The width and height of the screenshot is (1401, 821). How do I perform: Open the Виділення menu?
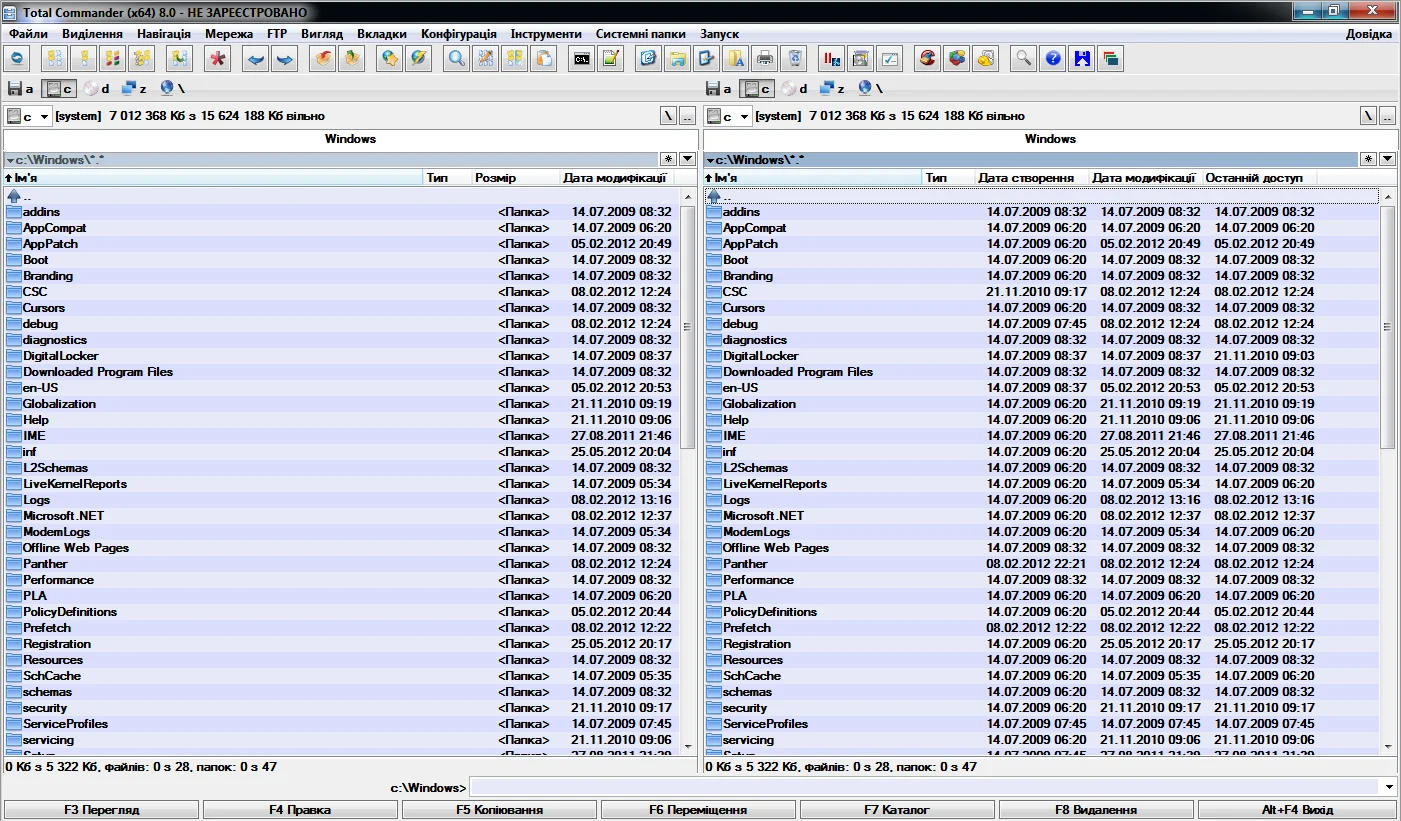(x=92, y=34)
